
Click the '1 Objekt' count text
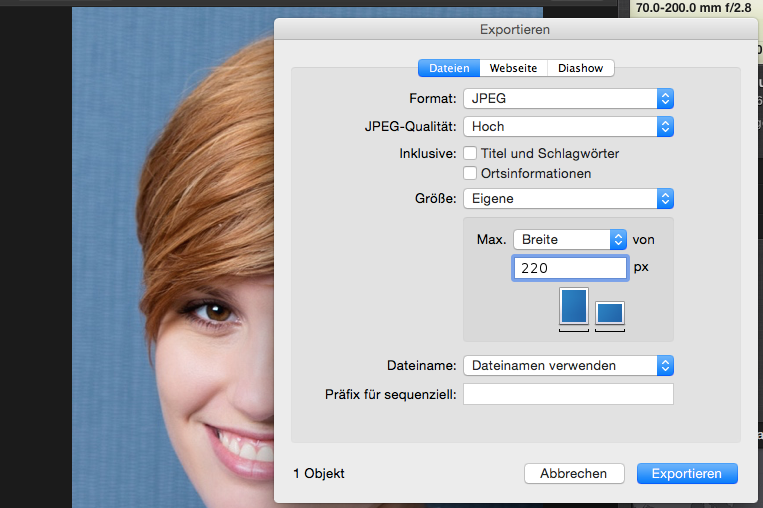[319, 473]
